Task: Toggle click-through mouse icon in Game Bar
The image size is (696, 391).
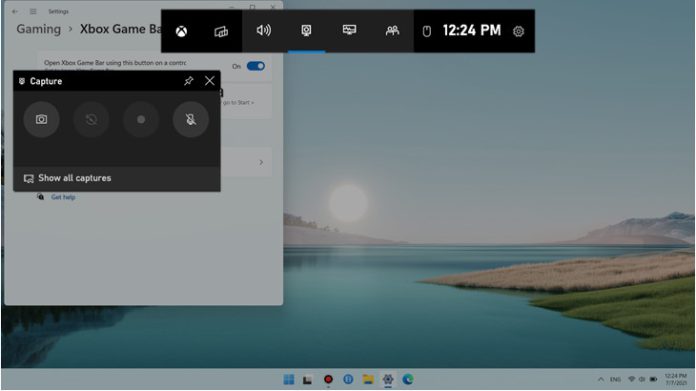Action: pyautogui.click(x=427, y=31)
